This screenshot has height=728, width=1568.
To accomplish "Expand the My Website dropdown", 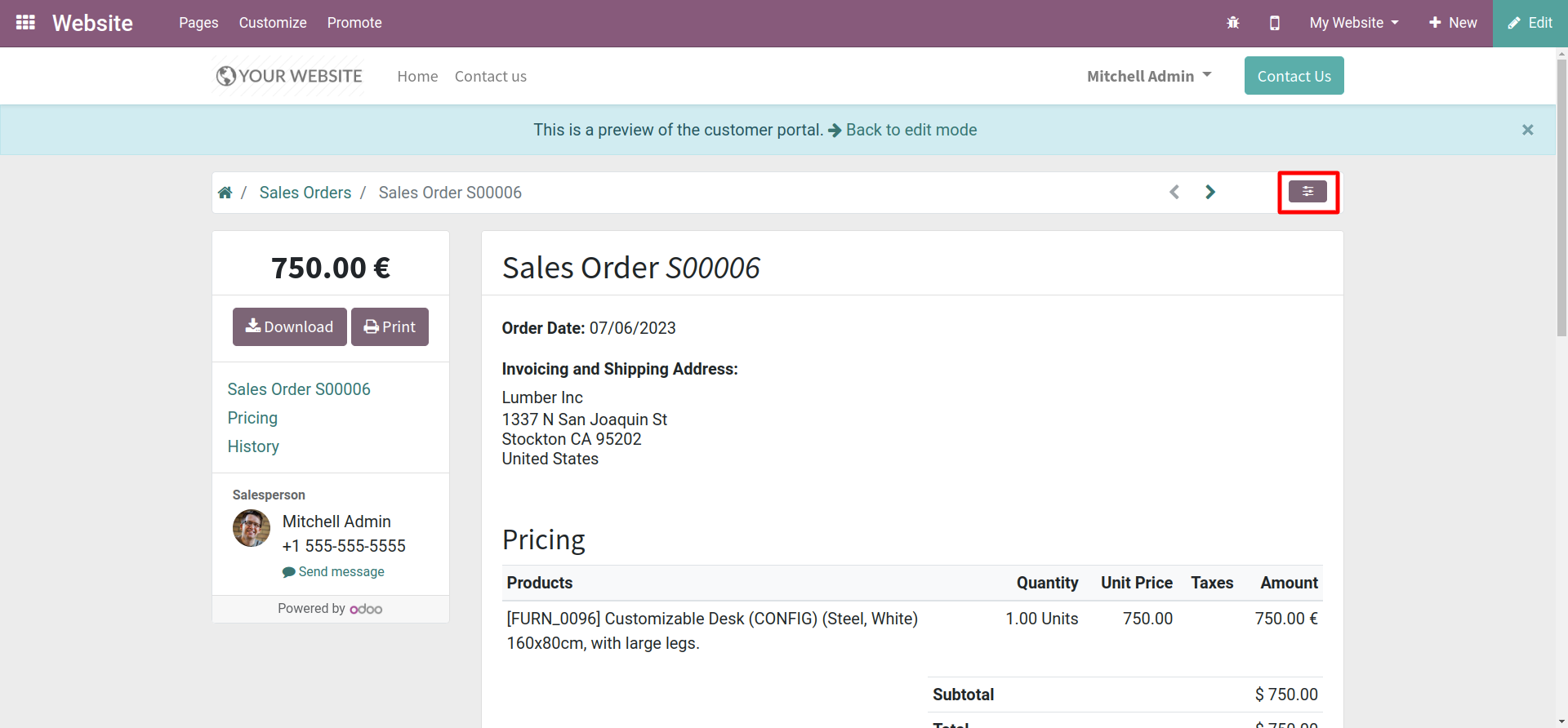I will click(1353, 23).
